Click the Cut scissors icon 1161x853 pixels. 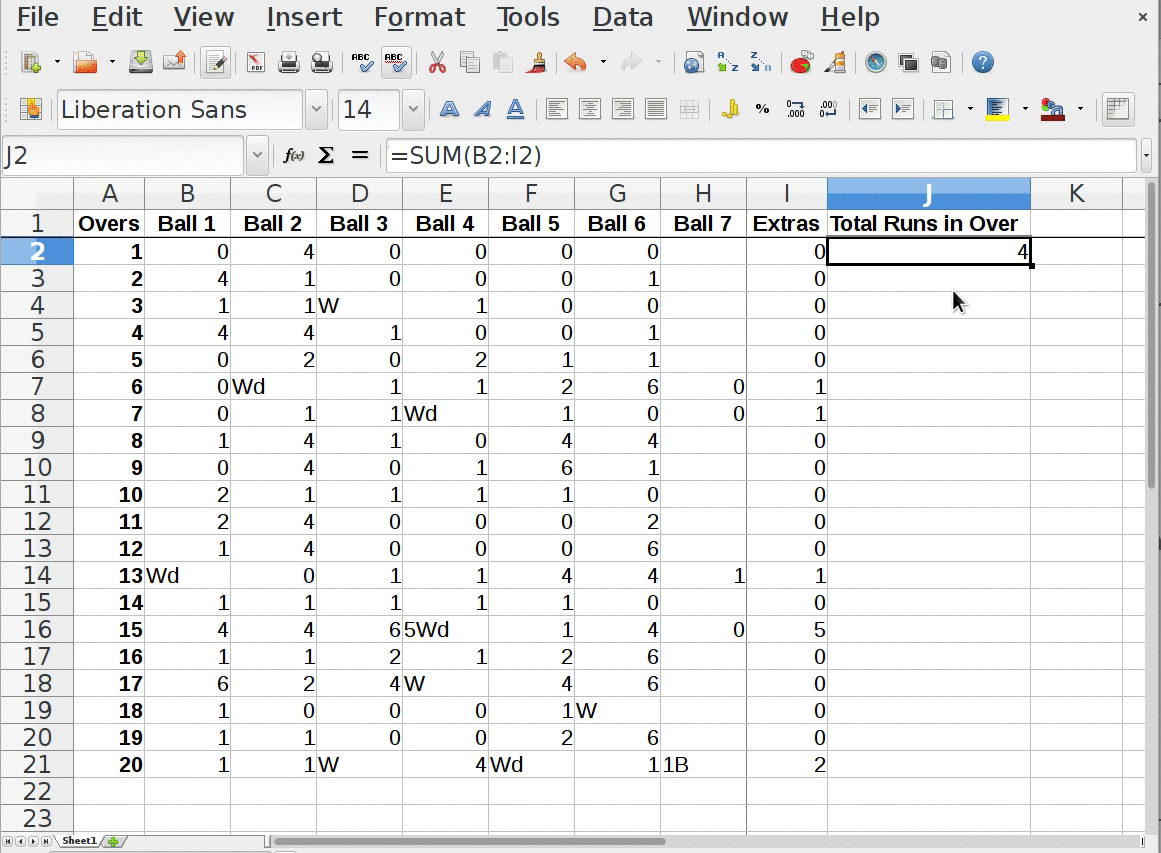click(x=437, y=63)
